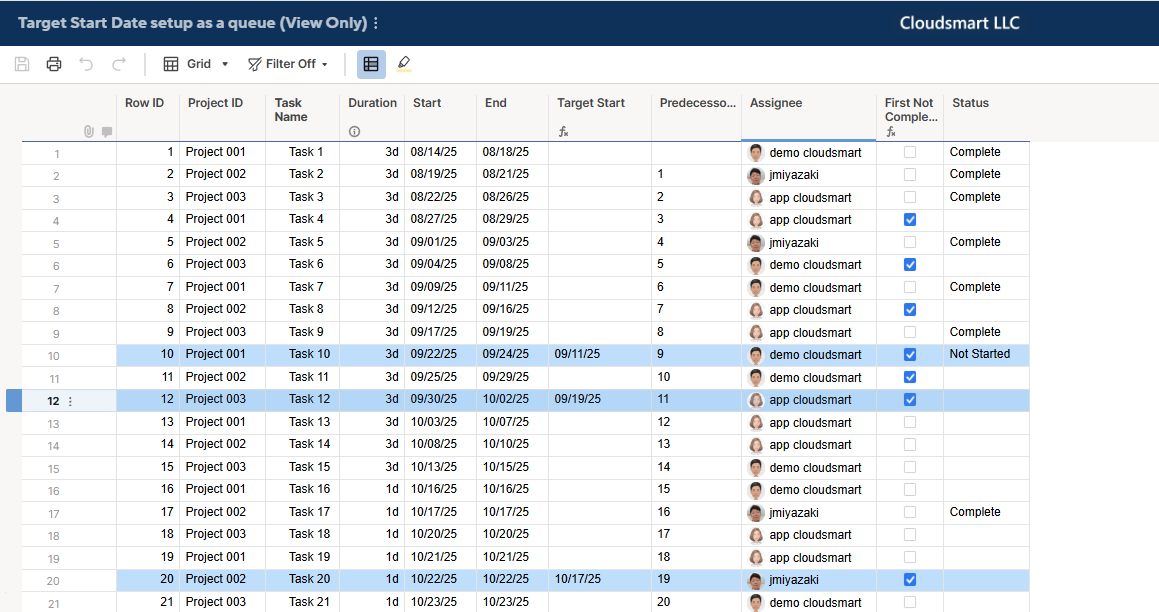Uncheck First Not Complete for Task 8
1159x612 pixels.
[x=910, y=310]
